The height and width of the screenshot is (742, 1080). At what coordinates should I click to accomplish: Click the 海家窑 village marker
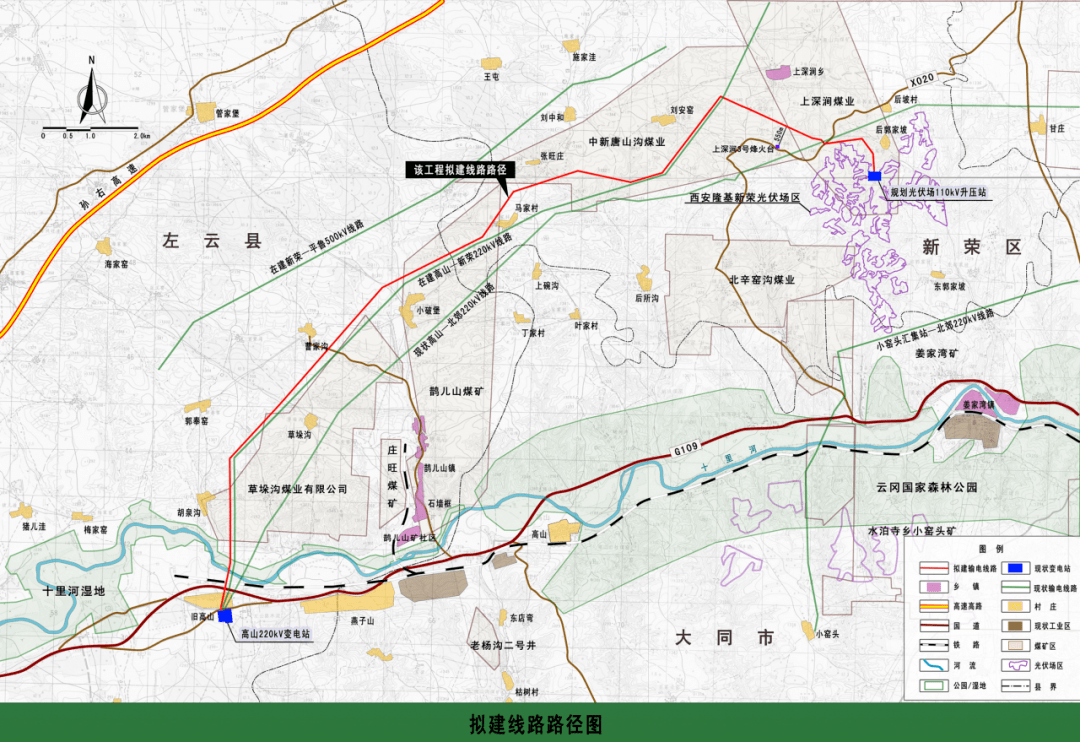click(104, 246)
